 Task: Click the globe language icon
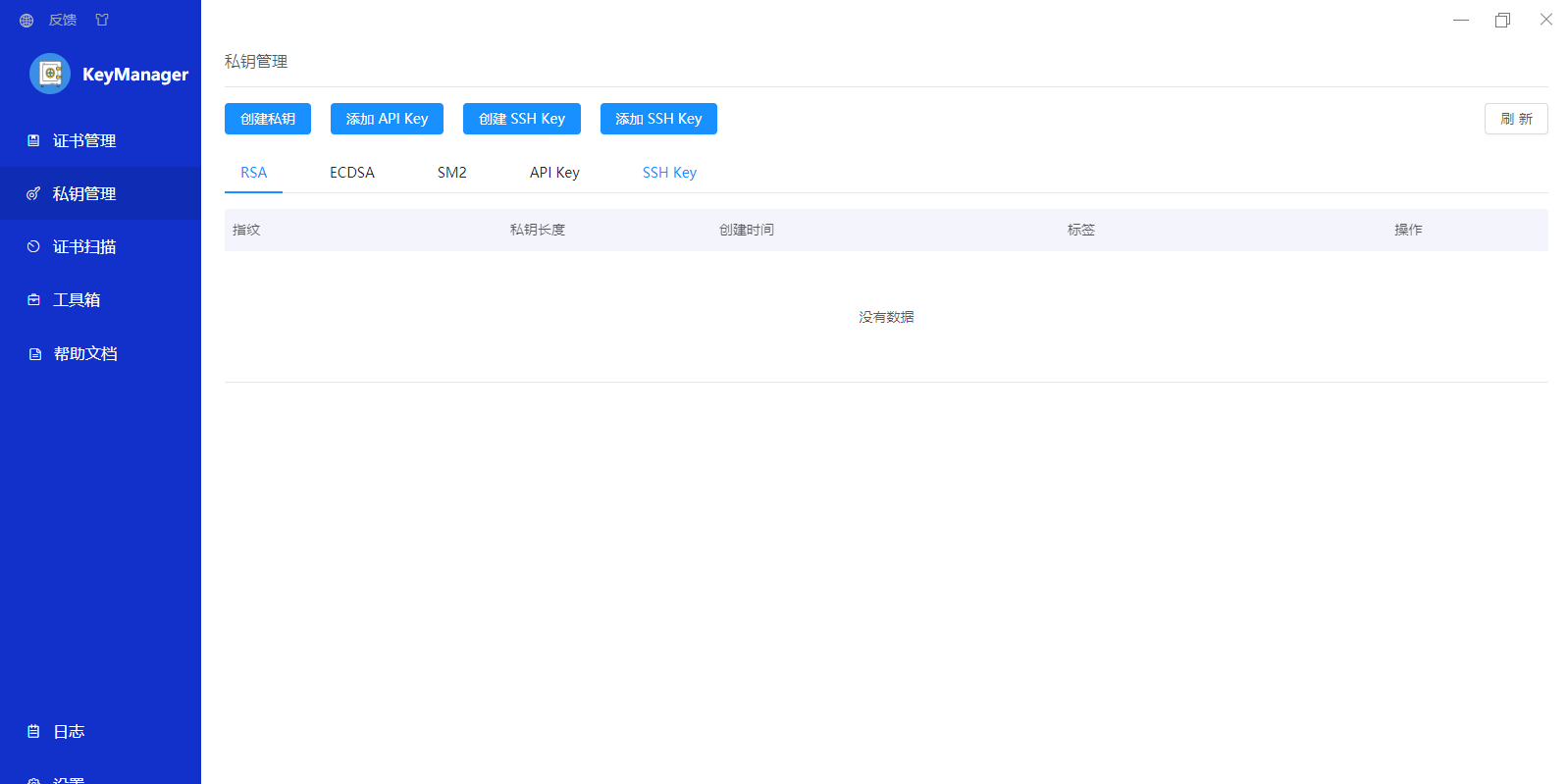(x=26, y=21)
